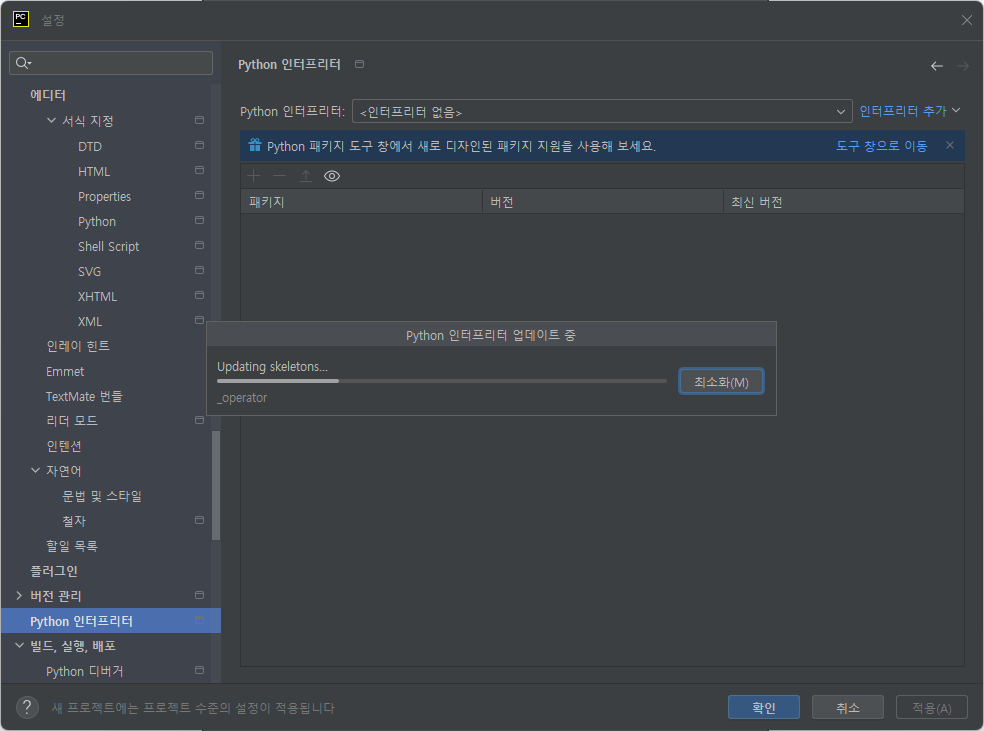The height and width of the screenshot is (731, 984).
Task: Open the 인터프리터 추가 dropdown link
Action: pyautogui.click(x=909, y=111)
